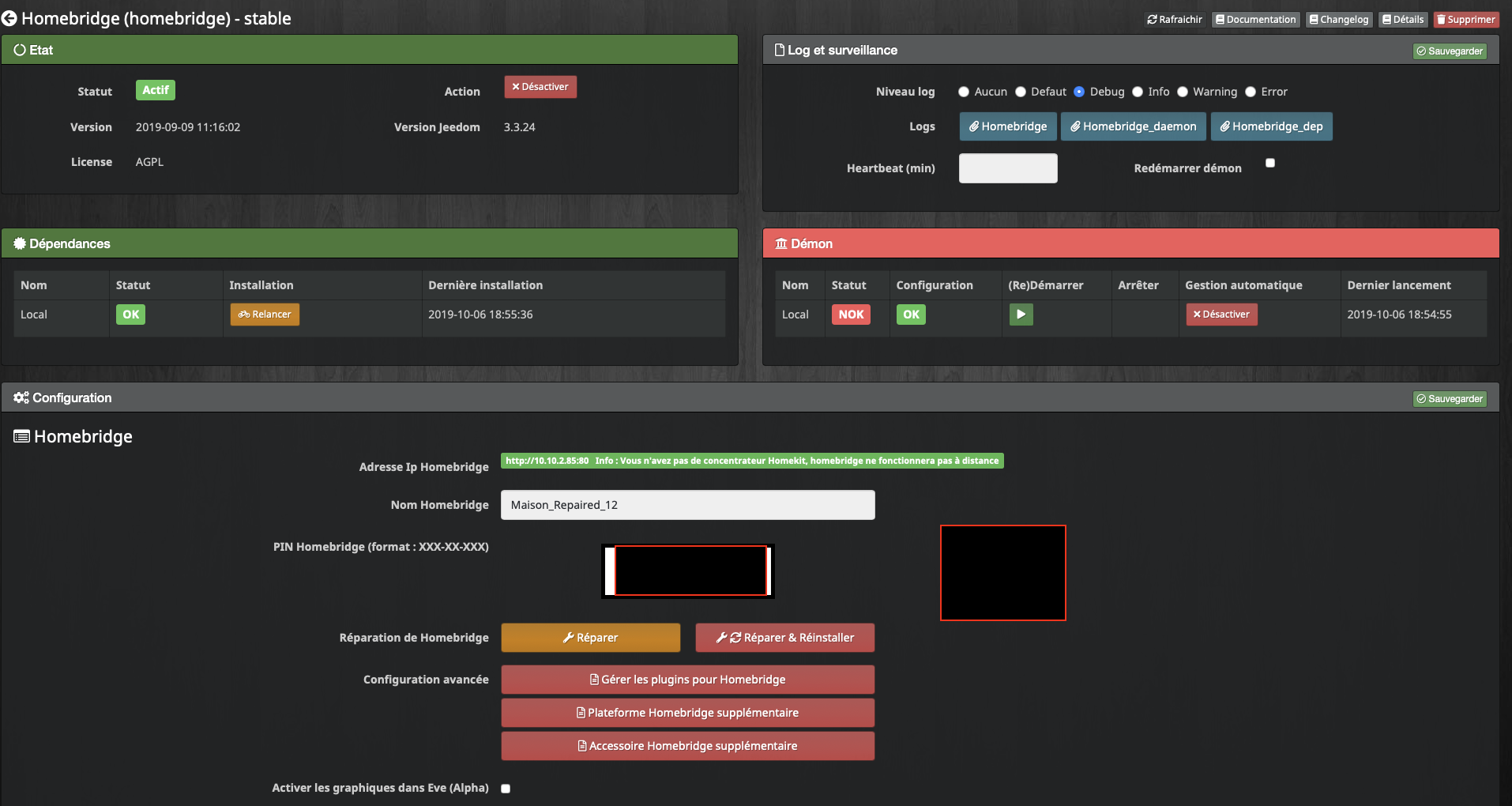
Task: Toggle the Redémarrer démon checkbox
Action: pyautogui.click(x=1270, y=163)
